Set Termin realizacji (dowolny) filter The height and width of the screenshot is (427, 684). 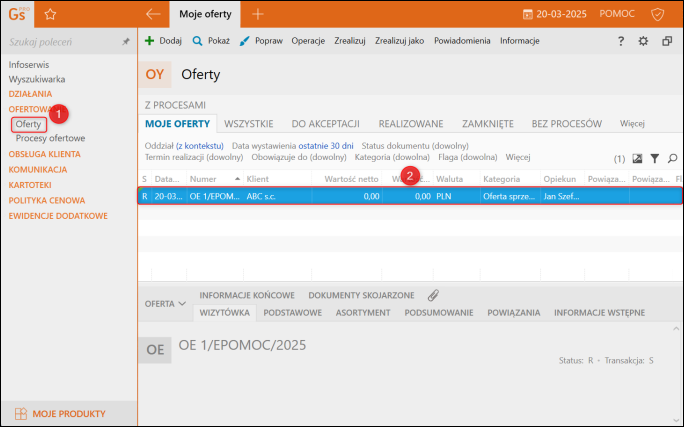coord(194,157)
